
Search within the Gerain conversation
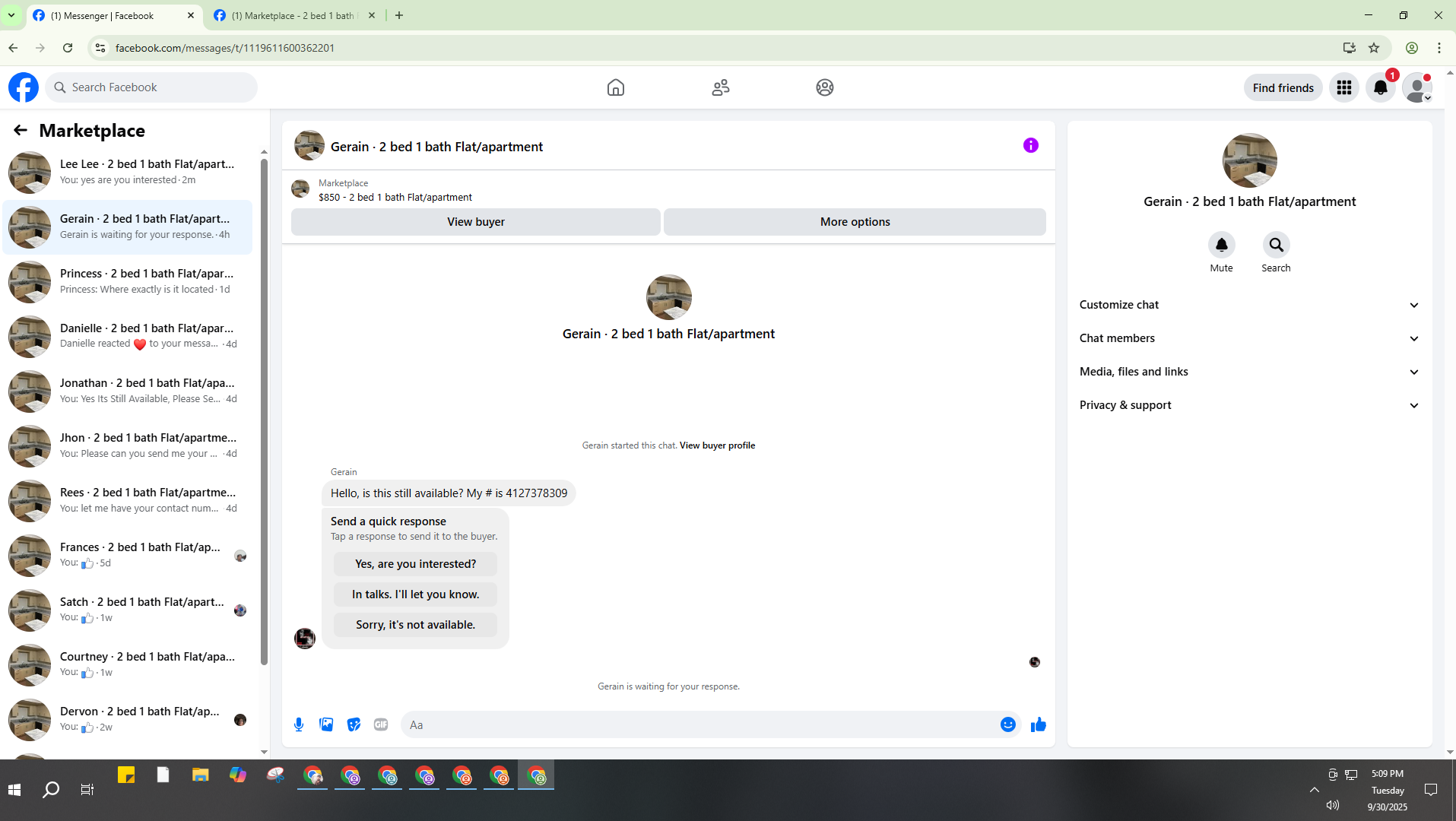pos(1277,245)
